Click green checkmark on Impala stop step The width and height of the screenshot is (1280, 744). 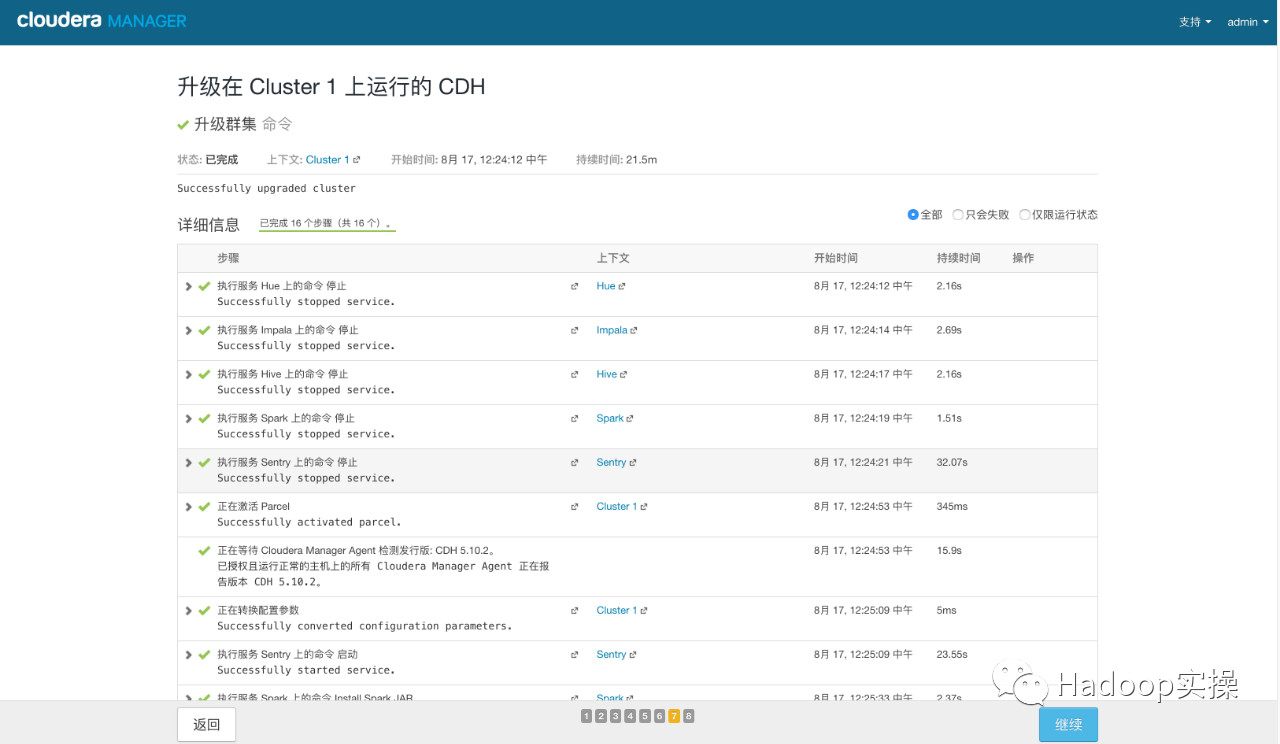204,330
